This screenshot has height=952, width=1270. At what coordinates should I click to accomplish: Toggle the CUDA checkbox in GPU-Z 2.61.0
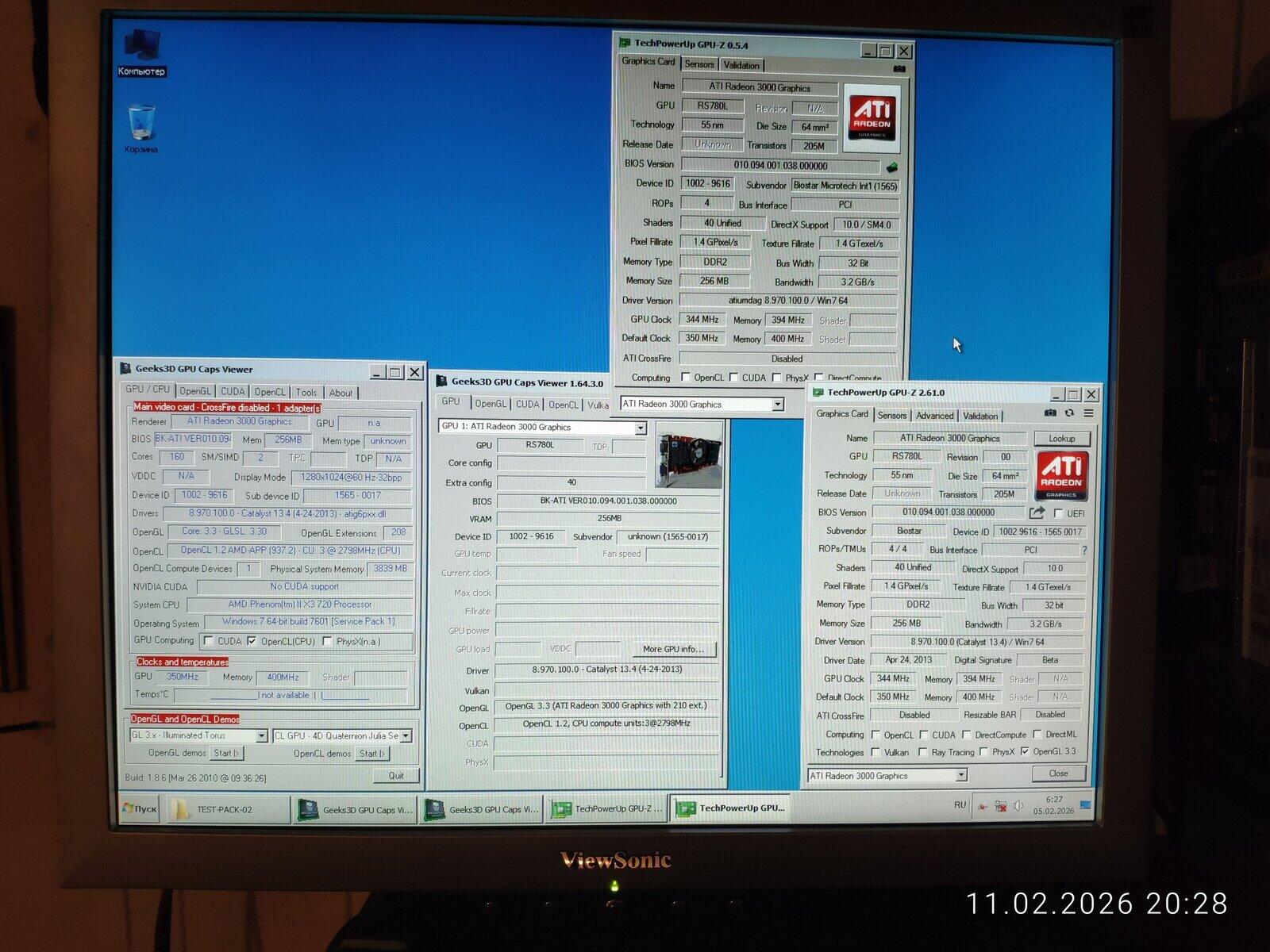pos(923,735)
